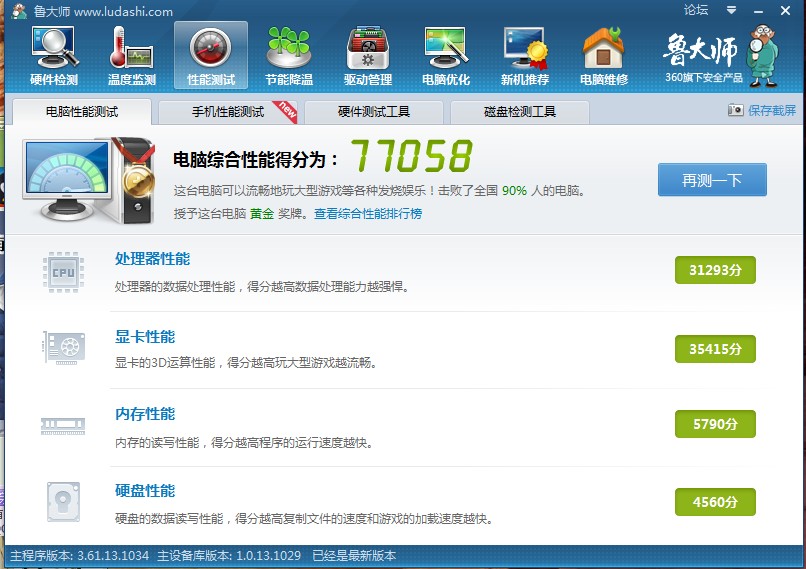
Task: Click the 显卡性能 heading
Action: (145, 337)
